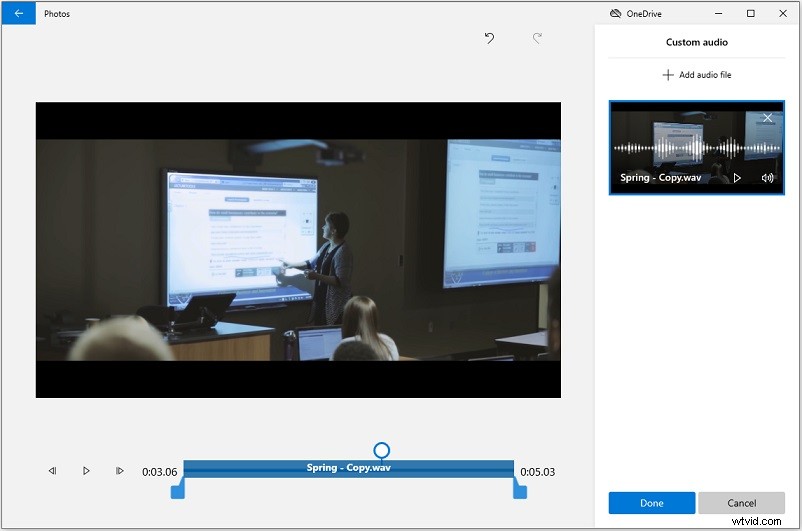Click the redo arrow
The image size is (802, 531).
click(x=537, y=38)
